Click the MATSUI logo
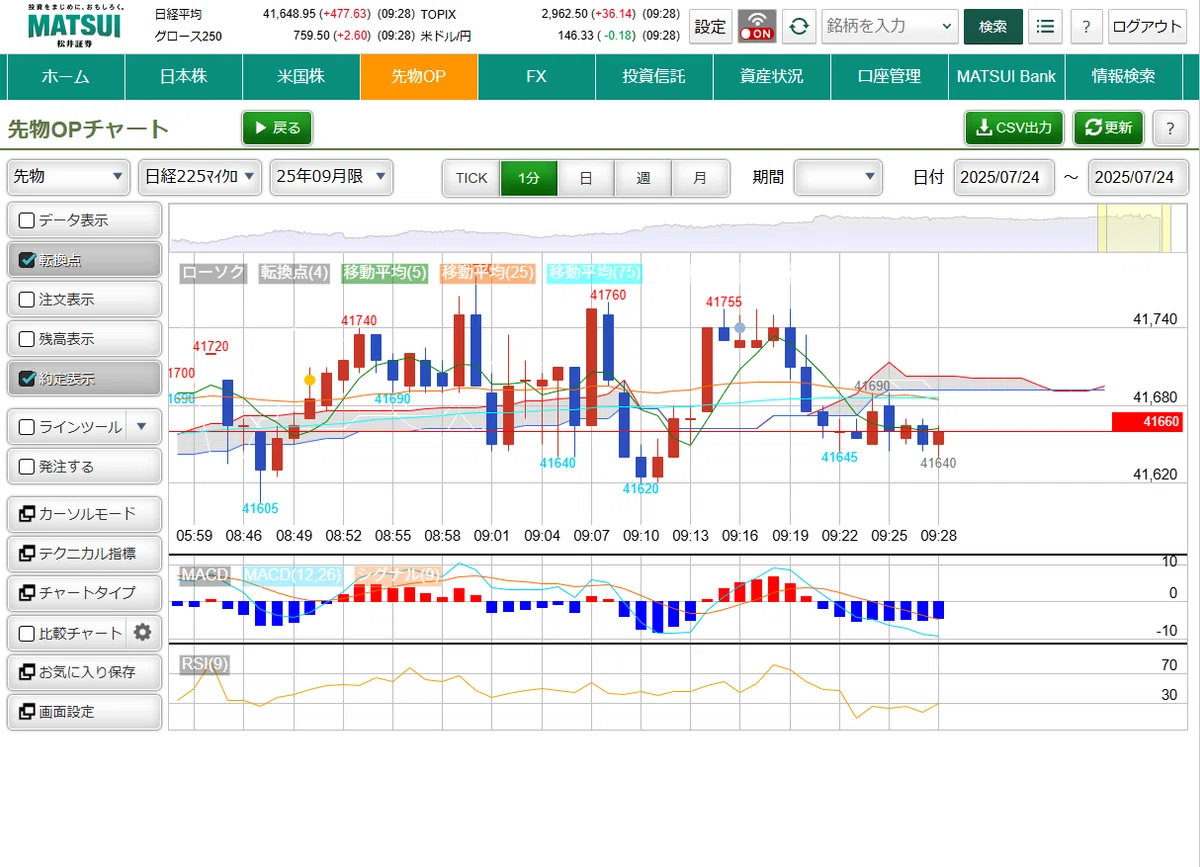Image resolution: width=1200 pixels, height=867 pixels. 74,24
